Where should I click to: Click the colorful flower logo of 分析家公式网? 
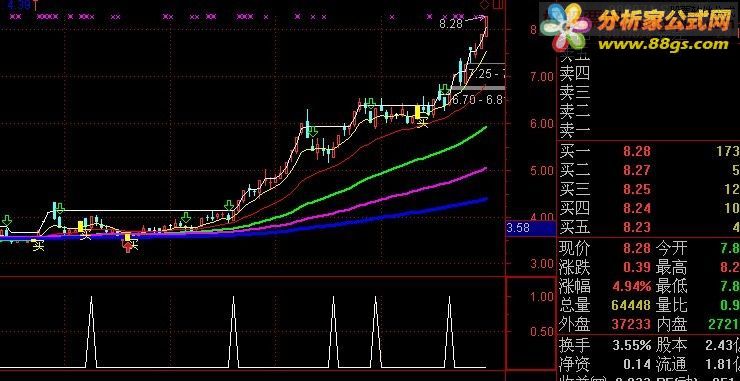coord(566,26)
